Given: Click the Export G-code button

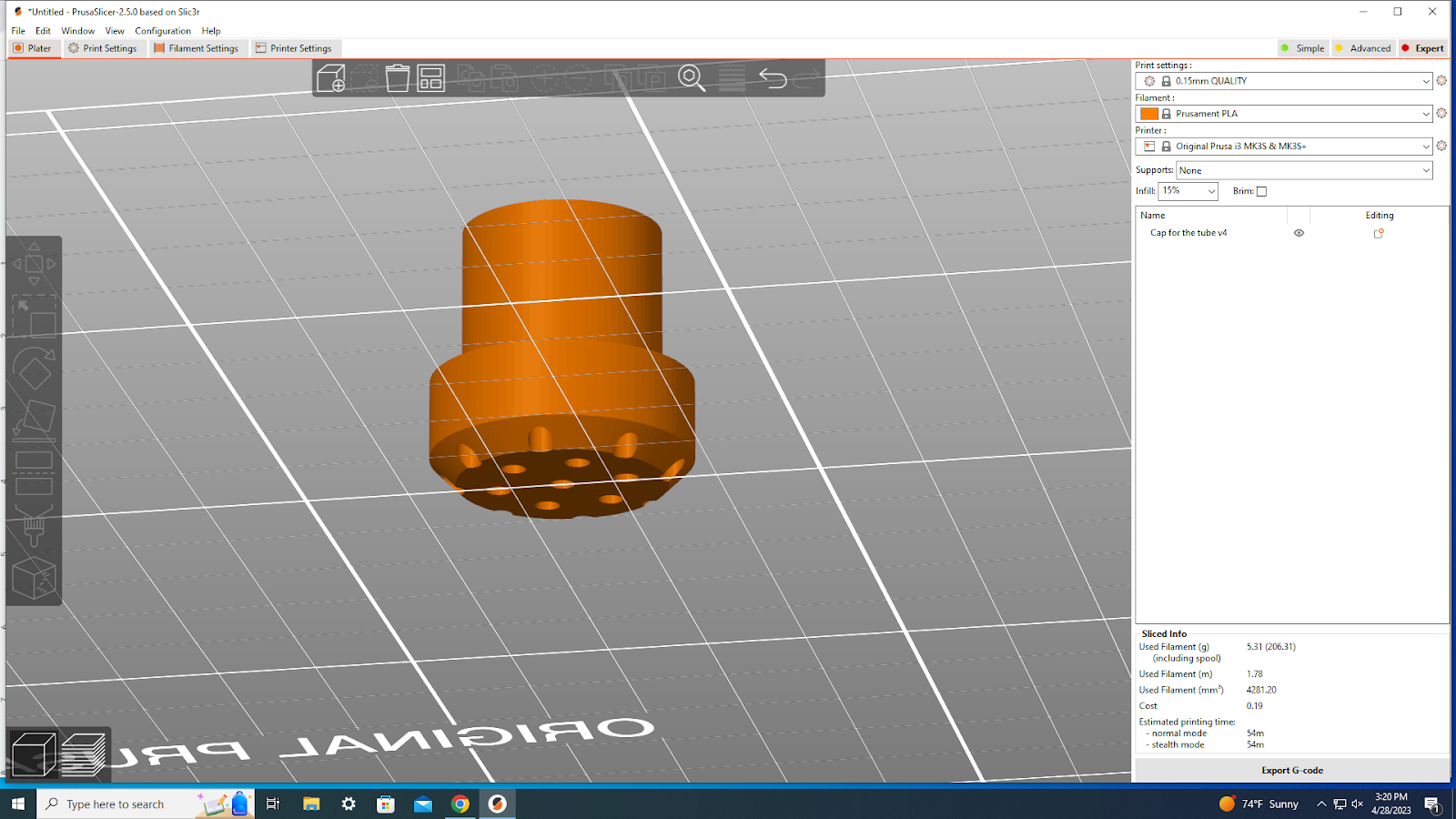Looking at the screenshot, I should pyautogui.click(x=1292, y=770).
